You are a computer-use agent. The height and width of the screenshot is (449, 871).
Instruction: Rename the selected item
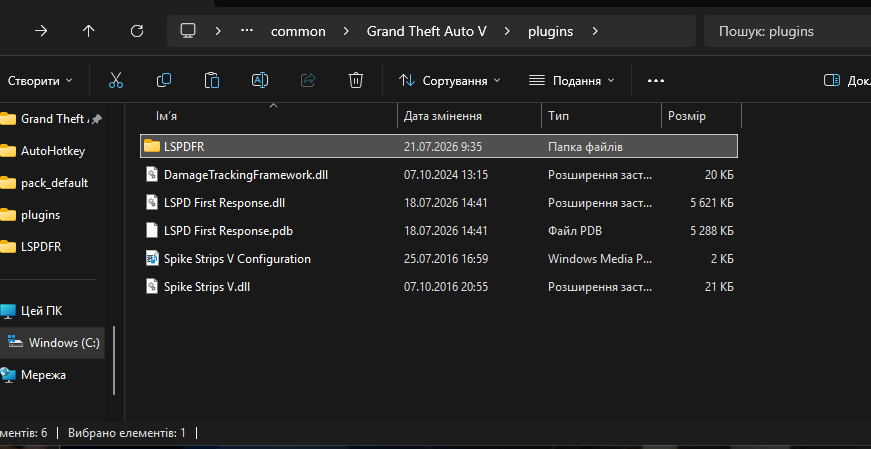(x=260, y=81)
